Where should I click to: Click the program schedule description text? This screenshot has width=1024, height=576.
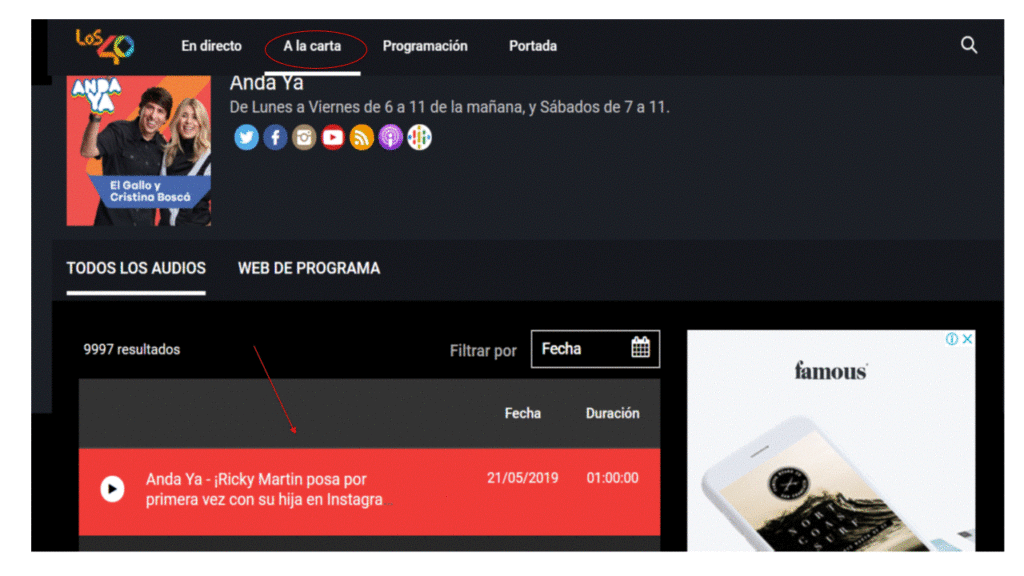click(449, 107)
